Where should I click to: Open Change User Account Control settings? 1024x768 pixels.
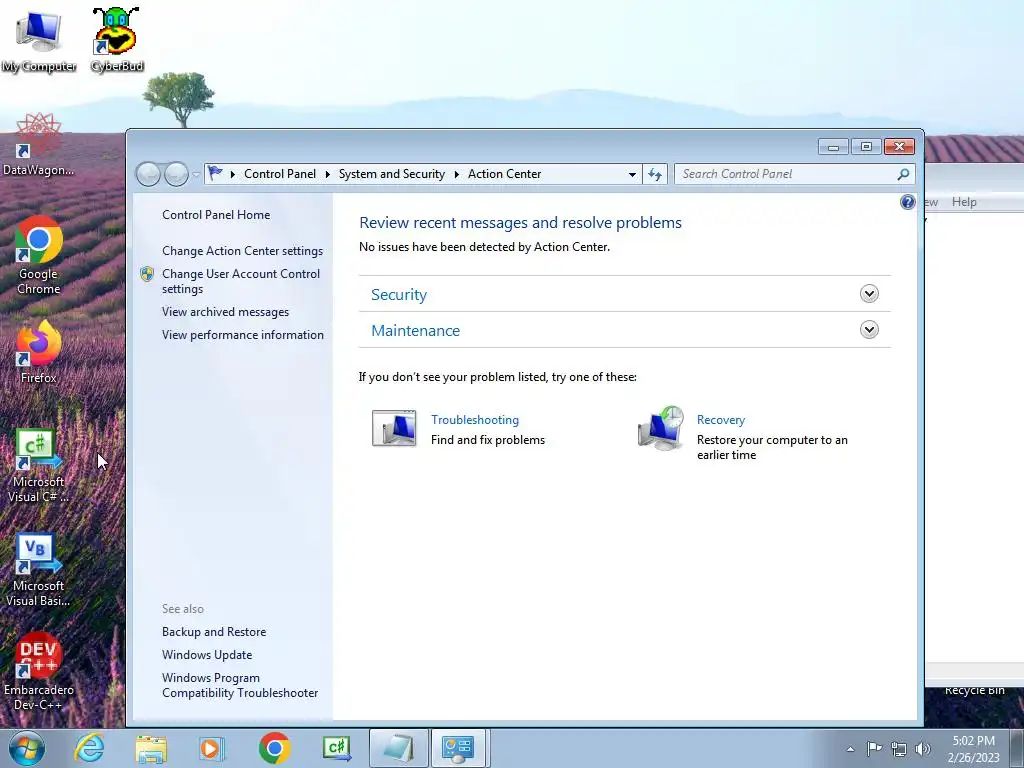[x=241, y=281]
